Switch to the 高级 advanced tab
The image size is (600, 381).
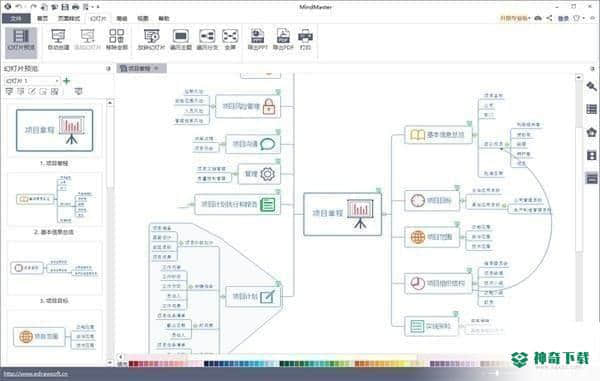pyautogui.click(x=122, y=18)
